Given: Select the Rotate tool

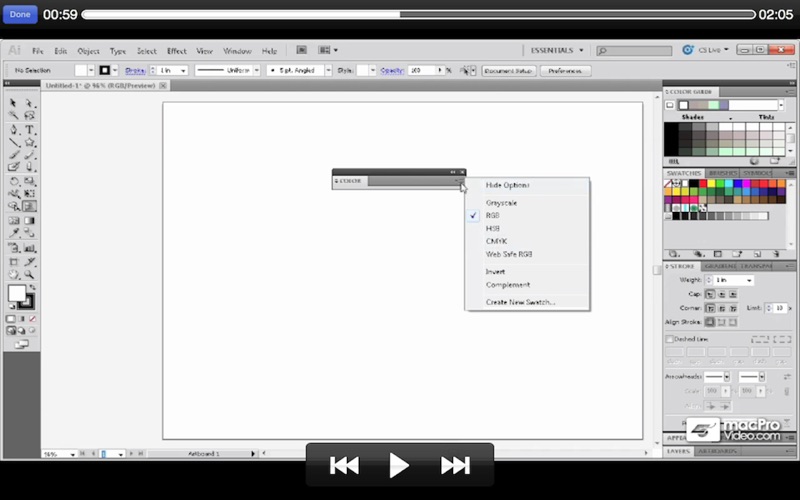Looking at the screenshot, I should pyautogui.click(x=14, y=182).
